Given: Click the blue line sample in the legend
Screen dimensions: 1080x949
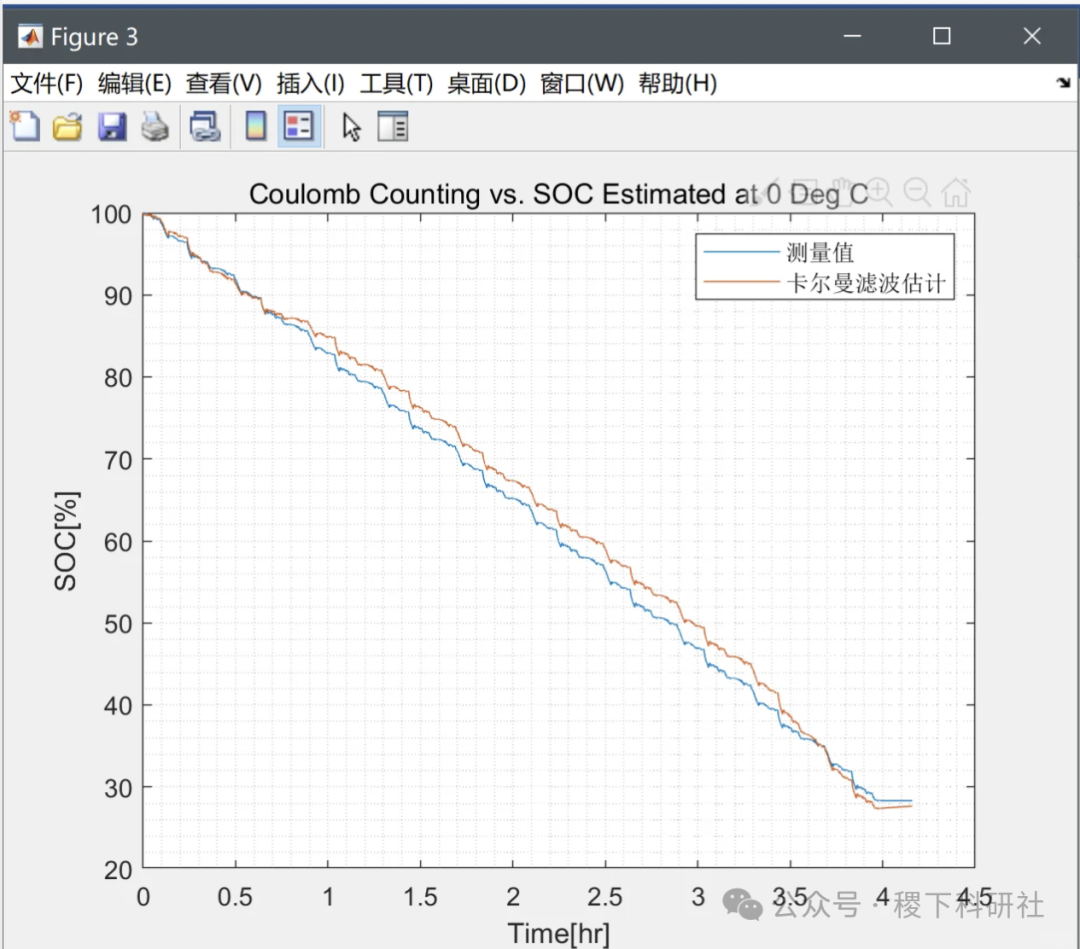Looking at the screenshot, I should pyautogui.click(x=741, y=252).
